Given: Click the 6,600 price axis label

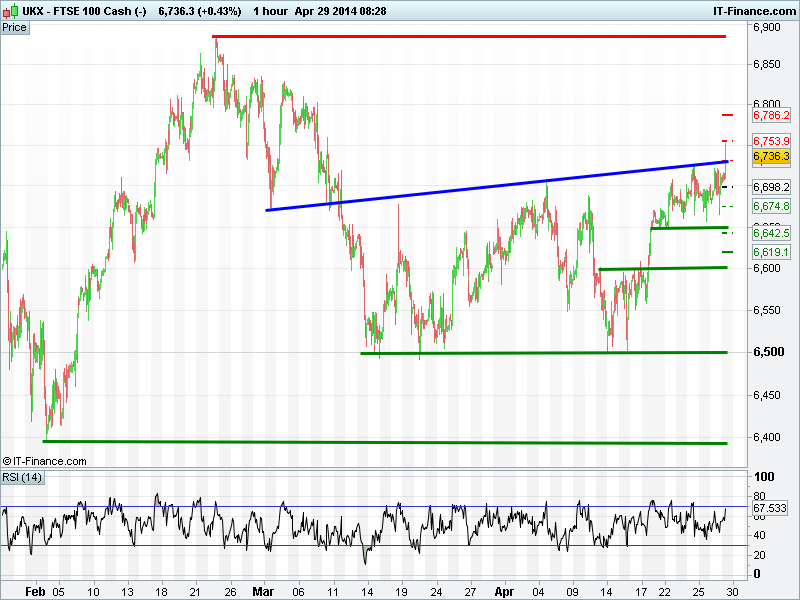Looking at the screenshot, I should coord(767,268).
